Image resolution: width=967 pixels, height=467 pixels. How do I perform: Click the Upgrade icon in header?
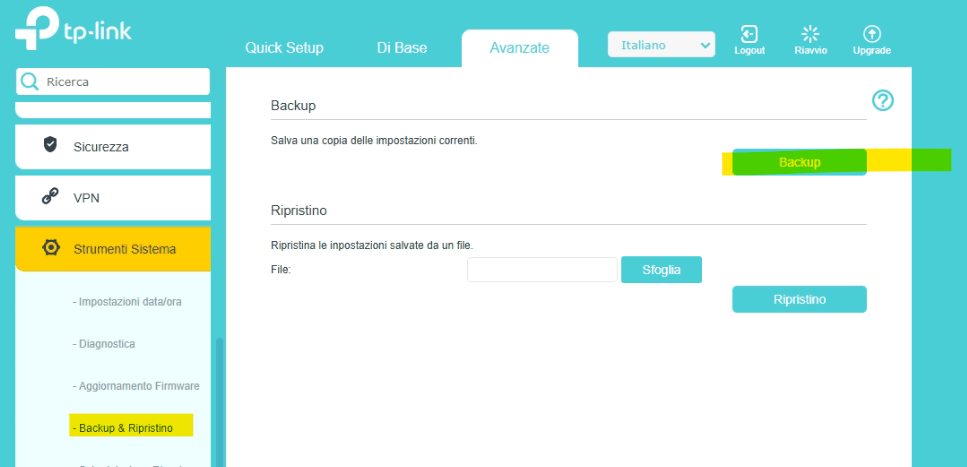tap(871, 34)
